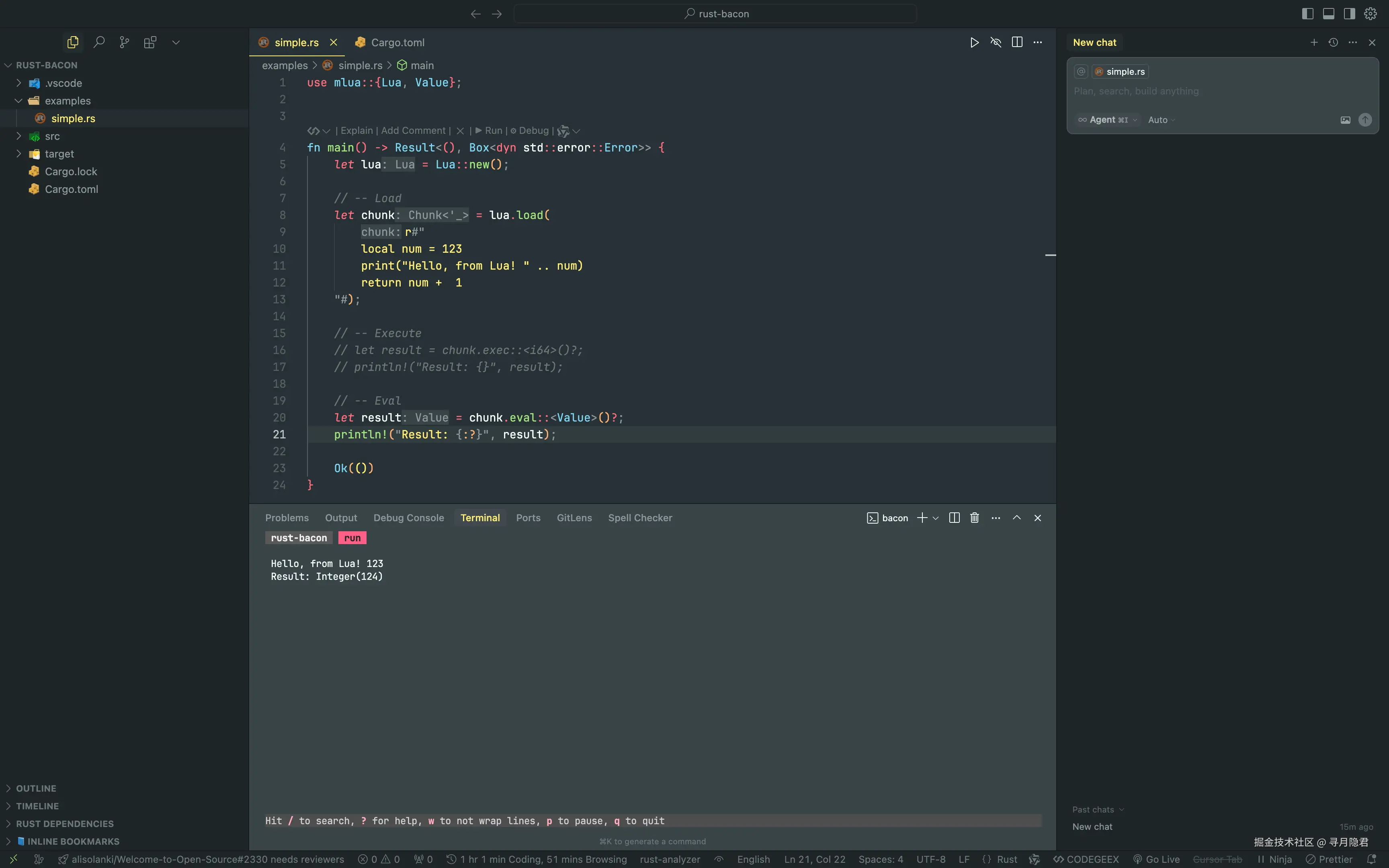Kill the bacon terminal with trash icon
Image resolution: width=1389 pixels, height=868 pixels.
[974, 518]
